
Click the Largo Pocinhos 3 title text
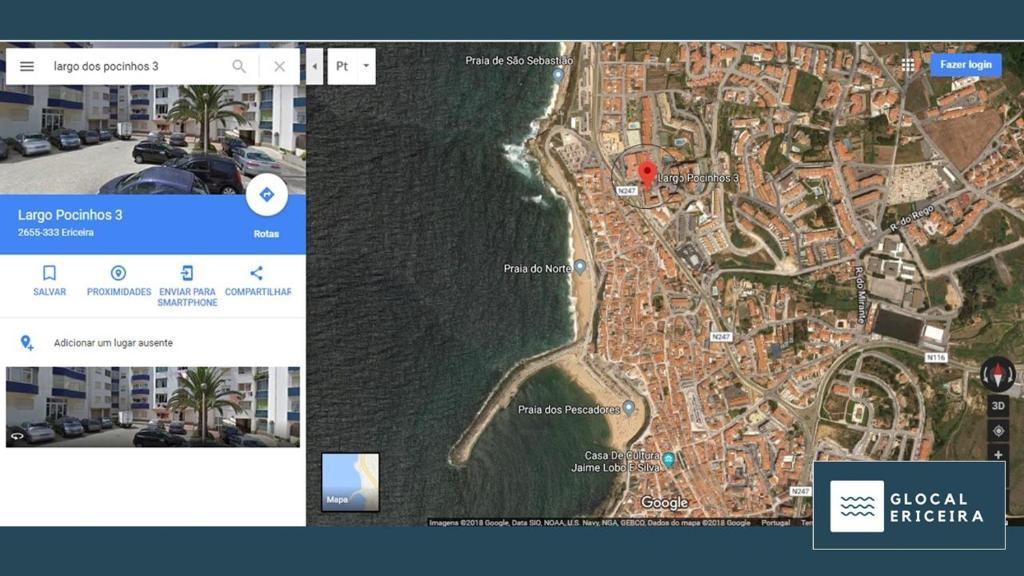70,215
